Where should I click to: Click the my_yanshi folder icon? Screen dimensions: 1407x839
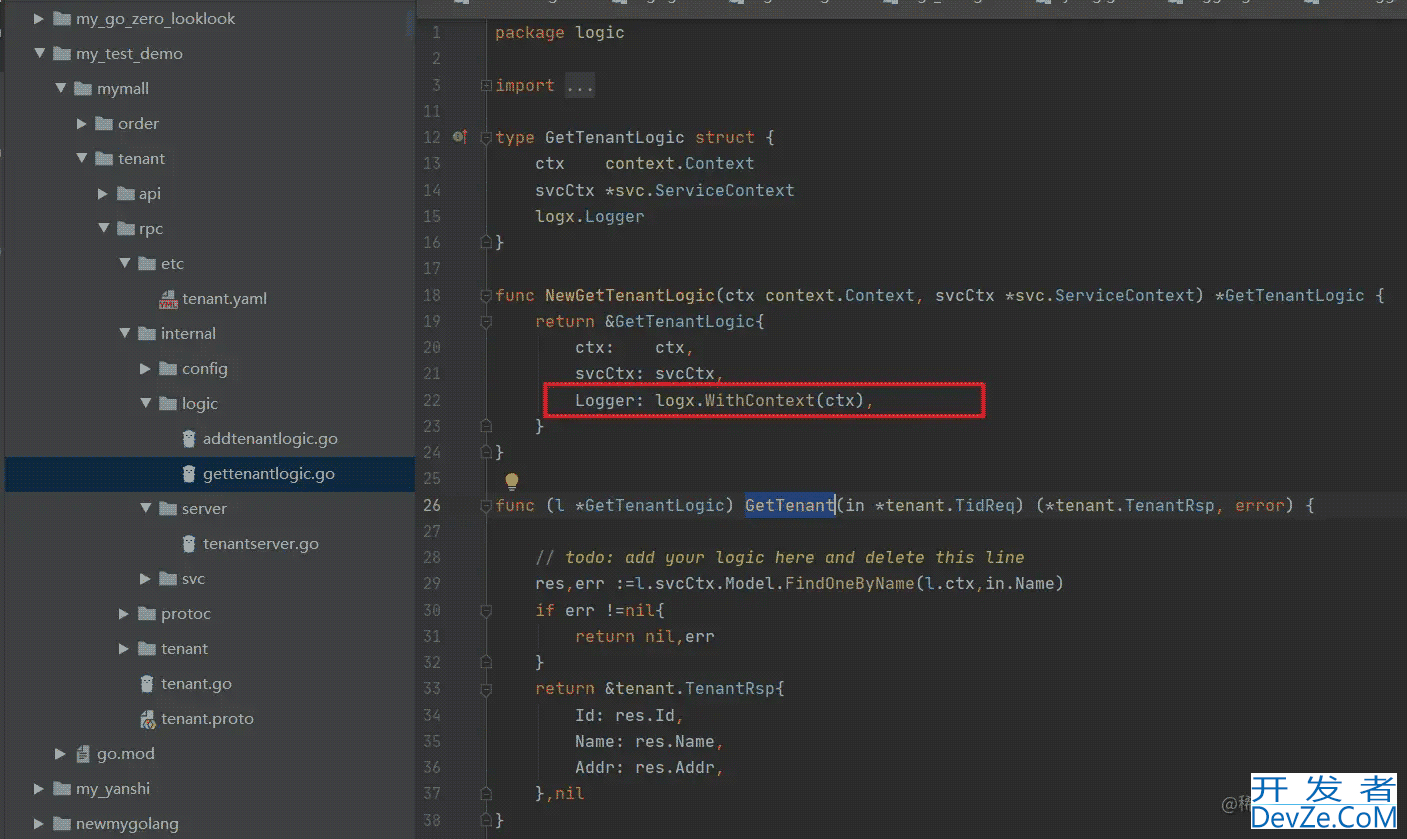62,789
